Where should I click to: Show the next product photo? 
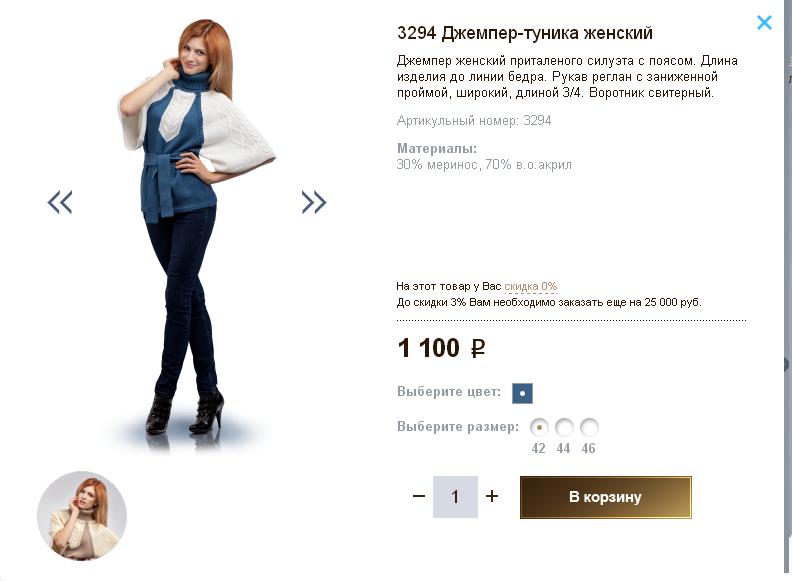(314, 202)
